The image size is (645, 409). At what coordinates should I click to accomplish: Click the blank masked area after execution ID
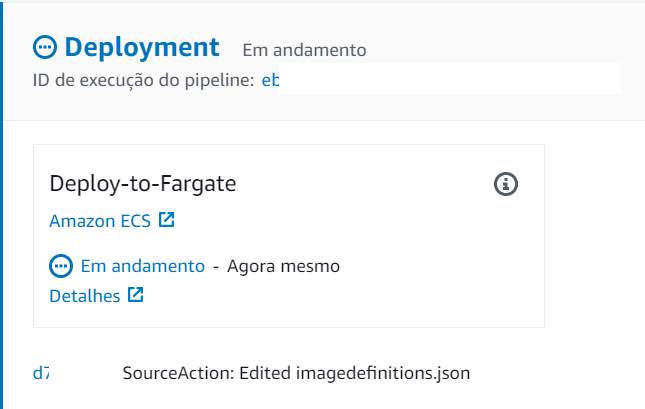tap(450, 80)
